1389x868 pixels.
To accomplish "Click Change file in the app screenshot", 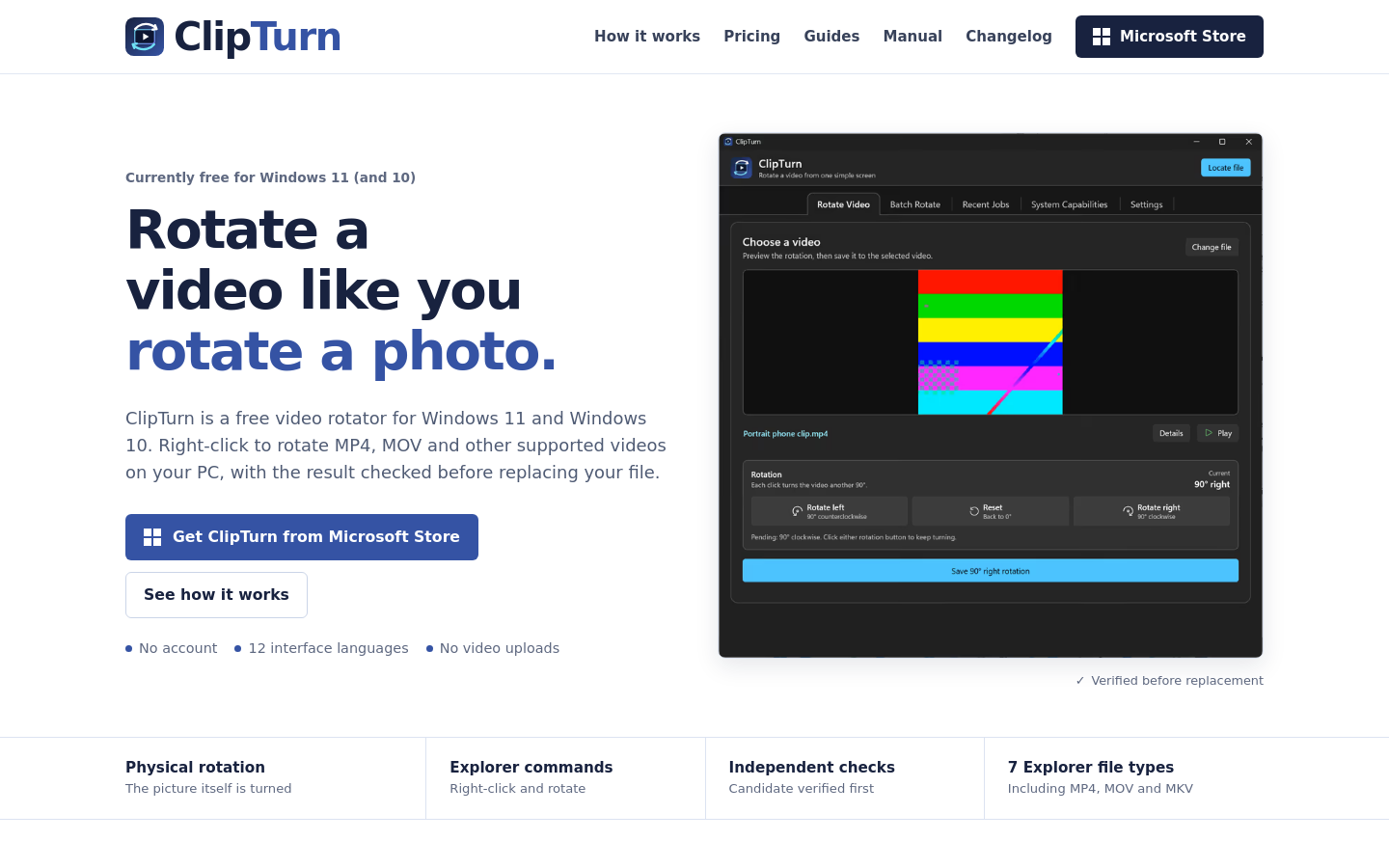I will point(1212,247).
